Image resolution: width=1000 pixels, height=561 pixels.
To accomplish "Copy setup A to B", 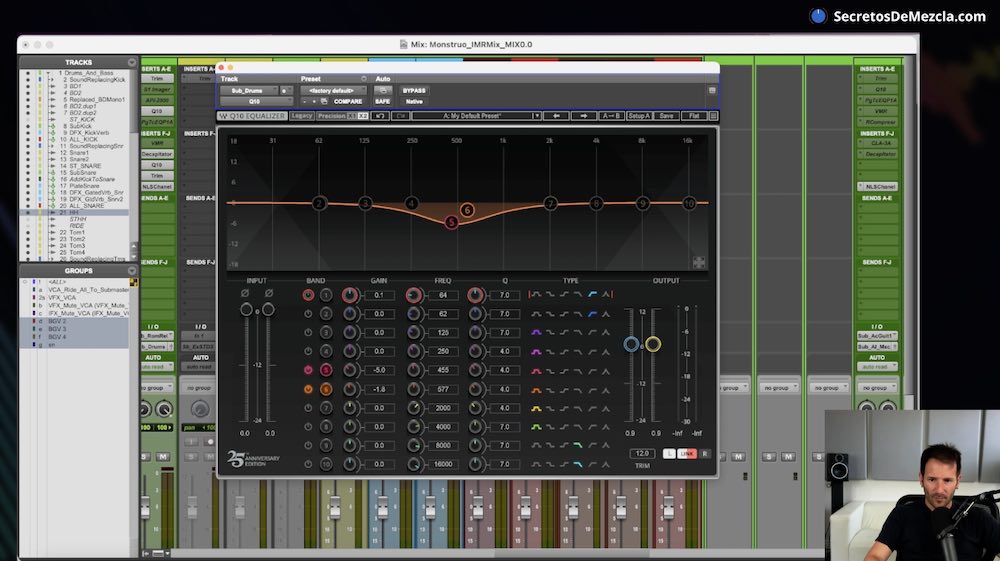I will (x=611, y=116).
